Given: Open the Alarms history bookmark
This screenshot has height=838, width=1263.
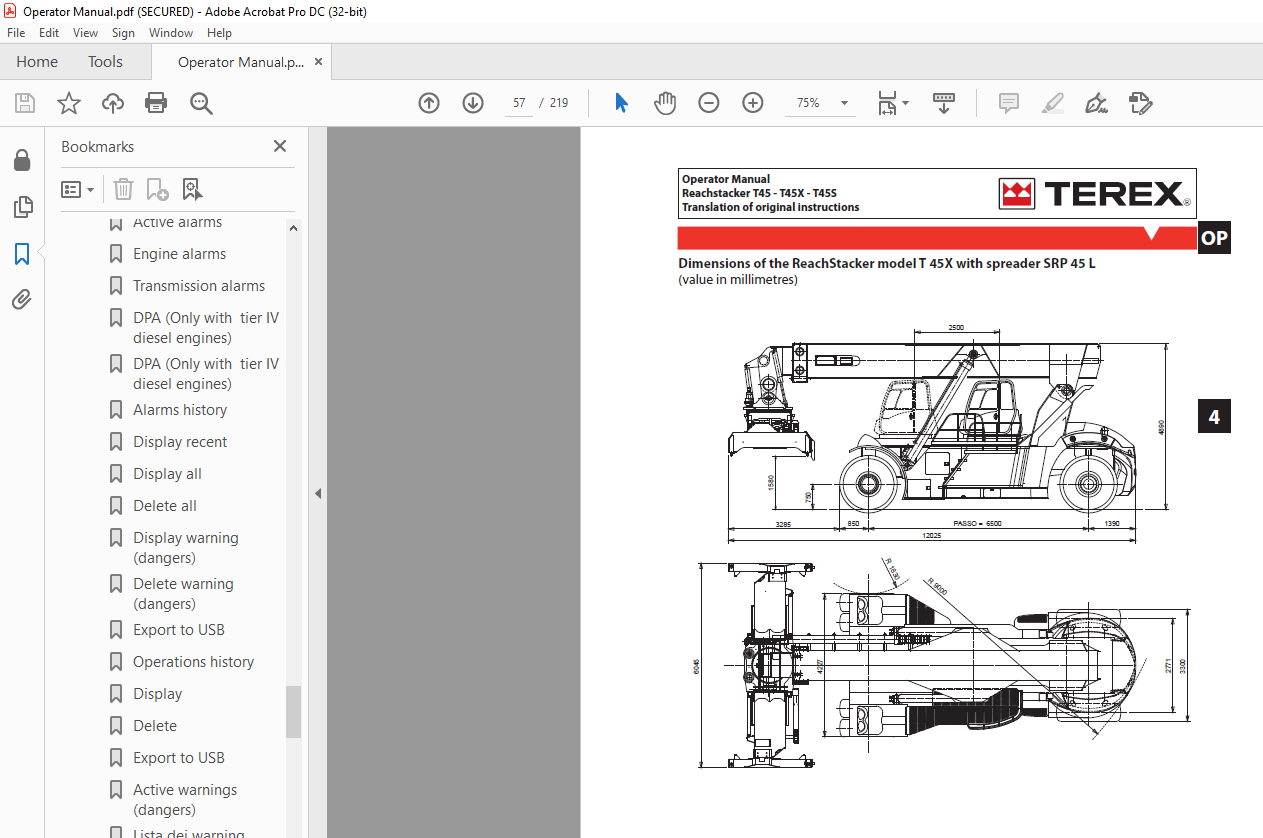Looking at the screenshot, I should [x=180, y=410].
